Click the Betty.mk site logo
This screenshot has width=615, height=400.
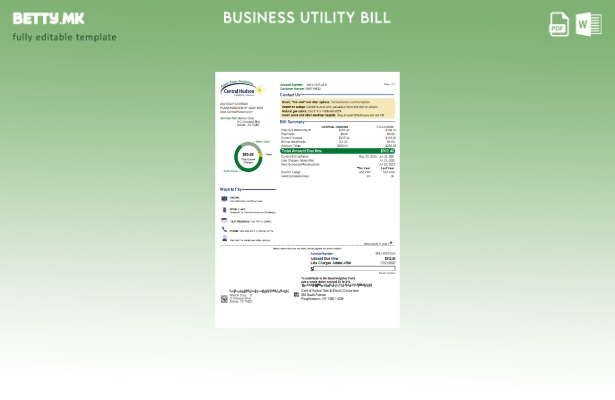pyautogui.click(x=49, y=18)
